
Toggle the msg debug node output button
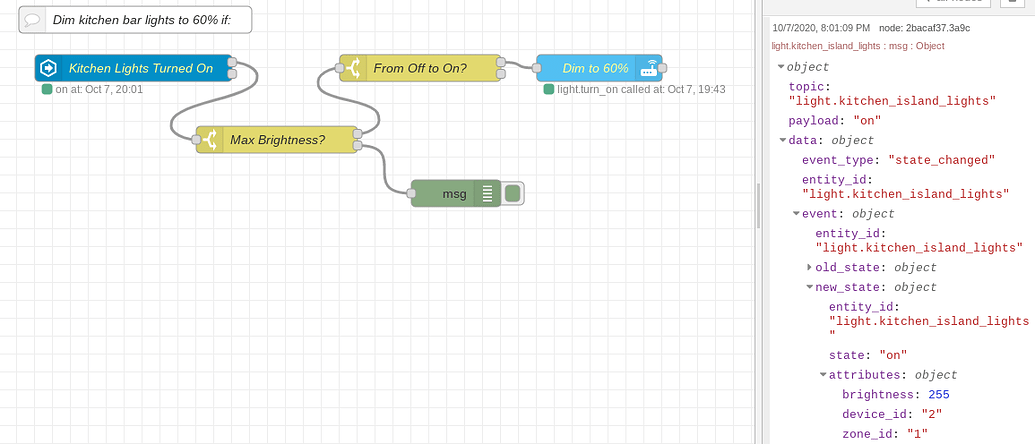[x=513, y=194]
